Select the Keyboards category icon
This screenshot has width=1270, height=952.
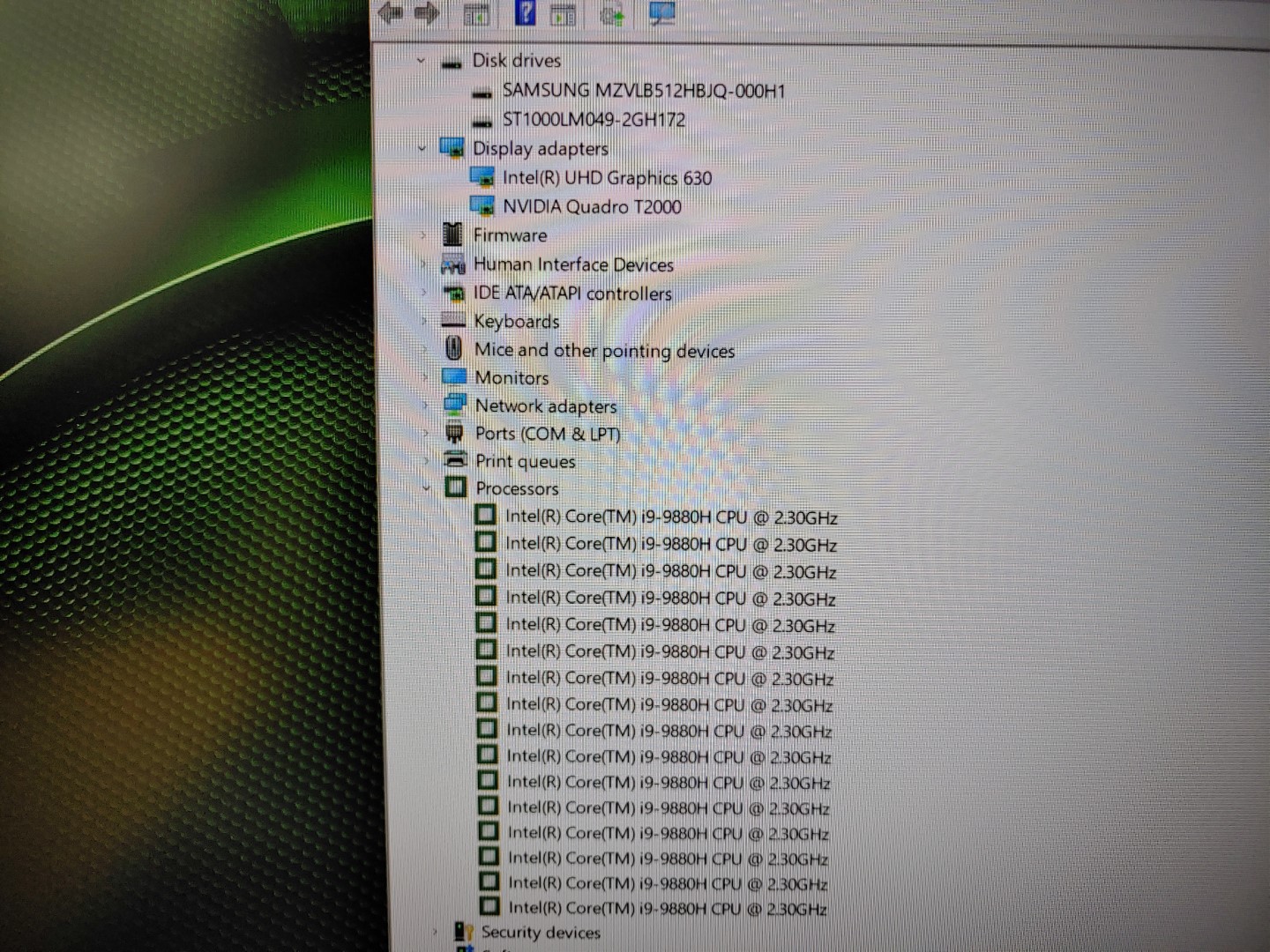453,320
